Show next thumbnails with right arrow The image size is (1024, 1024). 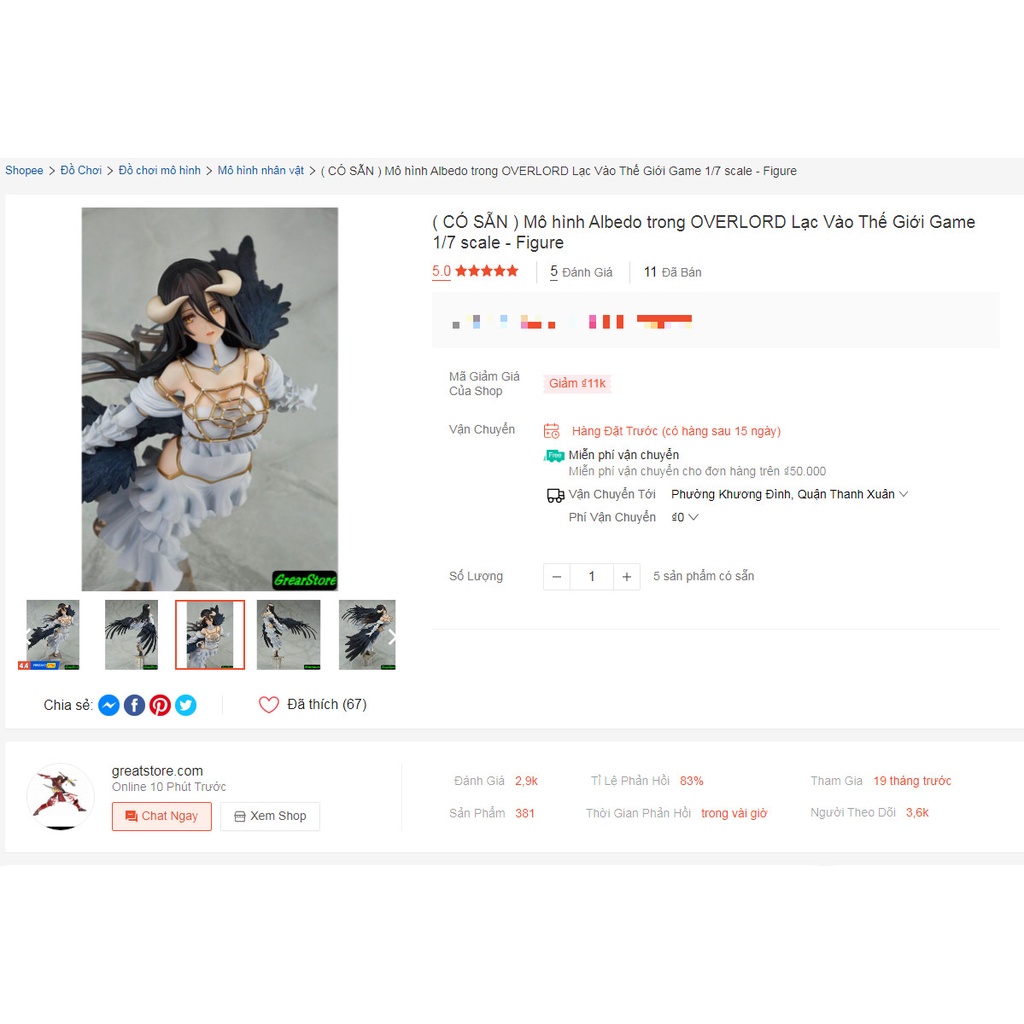click(391, 637)
